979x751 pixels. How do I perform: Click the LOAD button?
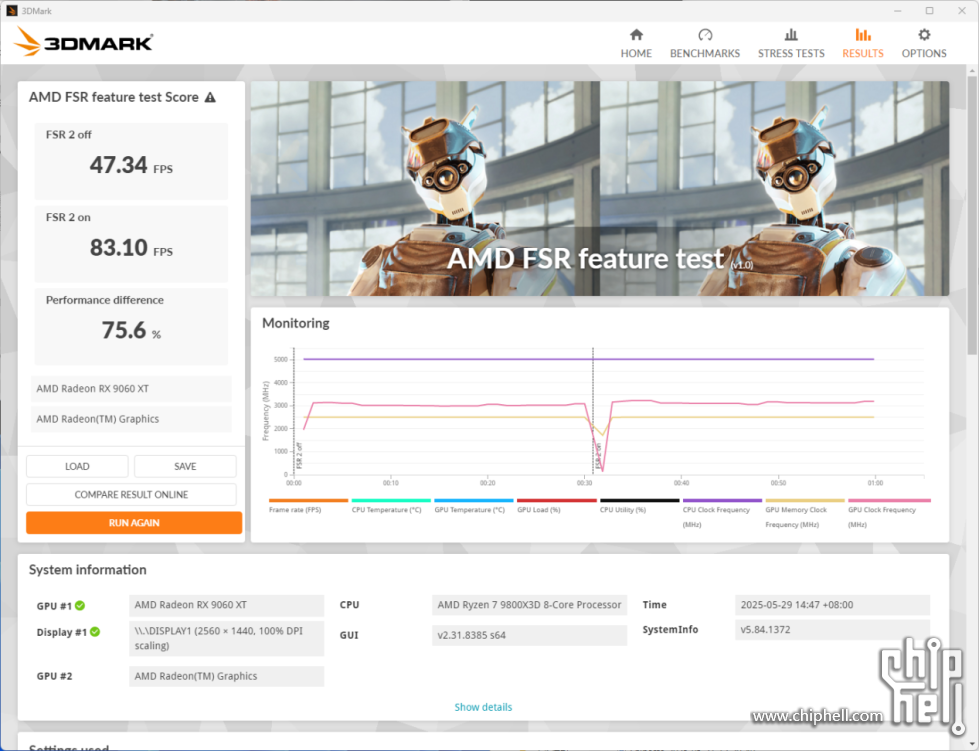(77, 466)
